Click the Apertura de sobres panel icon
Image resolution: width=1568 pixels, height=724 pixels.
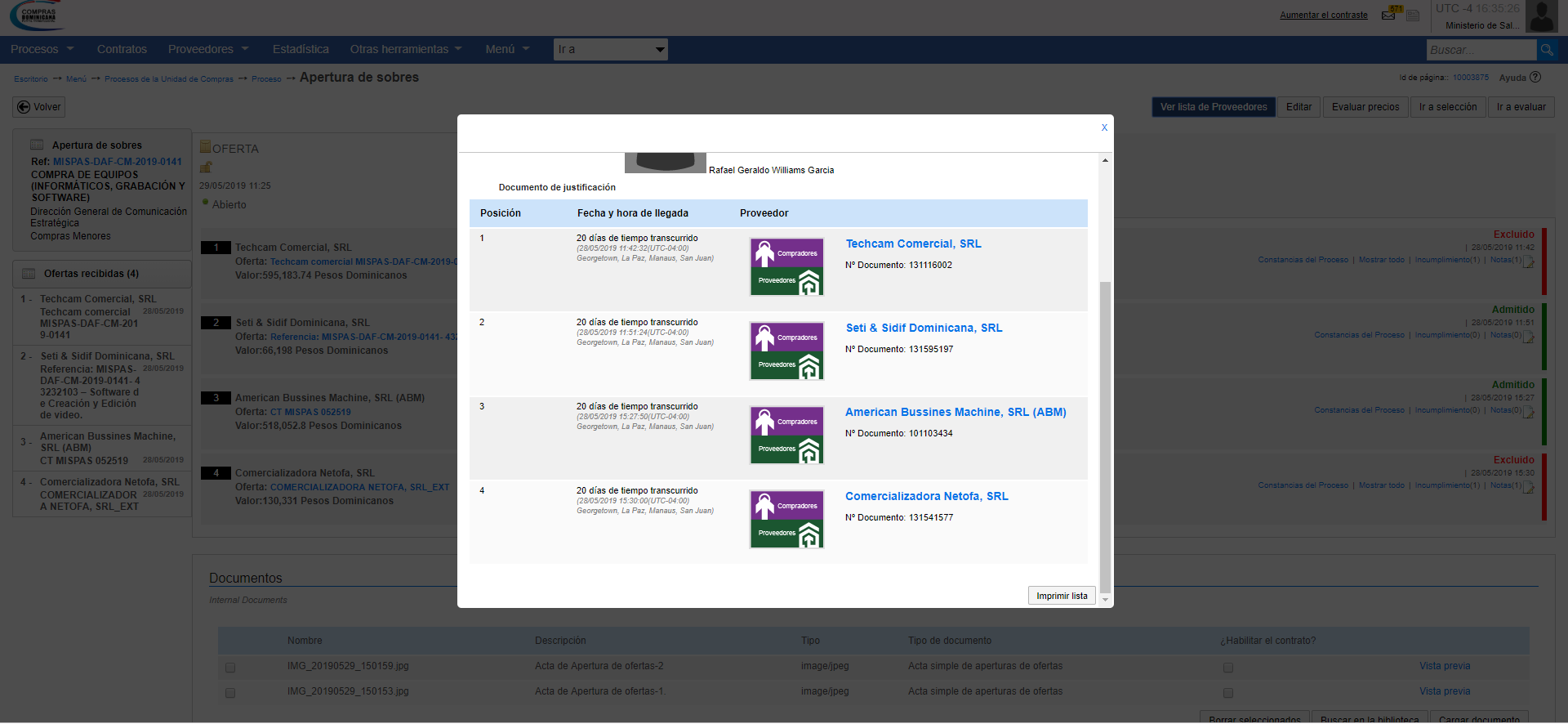pos(37,145)
